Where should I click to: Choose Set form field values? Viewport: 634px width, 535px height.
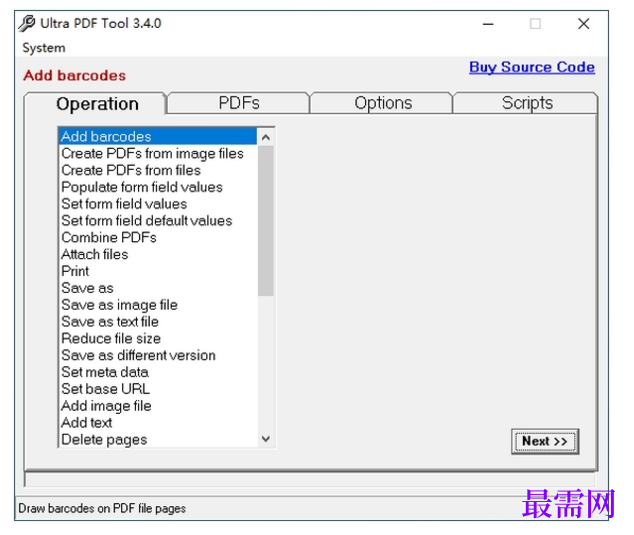pyautogui.click(x=158, y=204)
